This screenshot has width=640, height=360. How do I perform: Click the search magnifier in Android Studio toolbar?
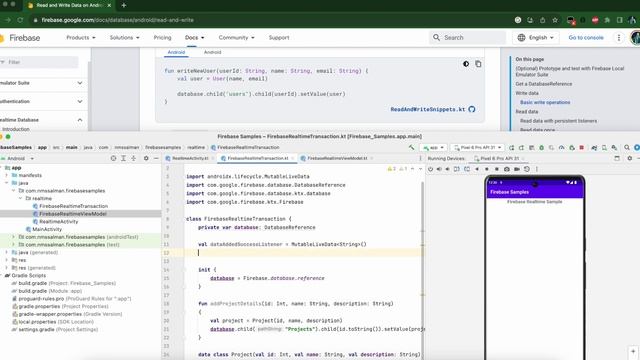tap(627, 147)
